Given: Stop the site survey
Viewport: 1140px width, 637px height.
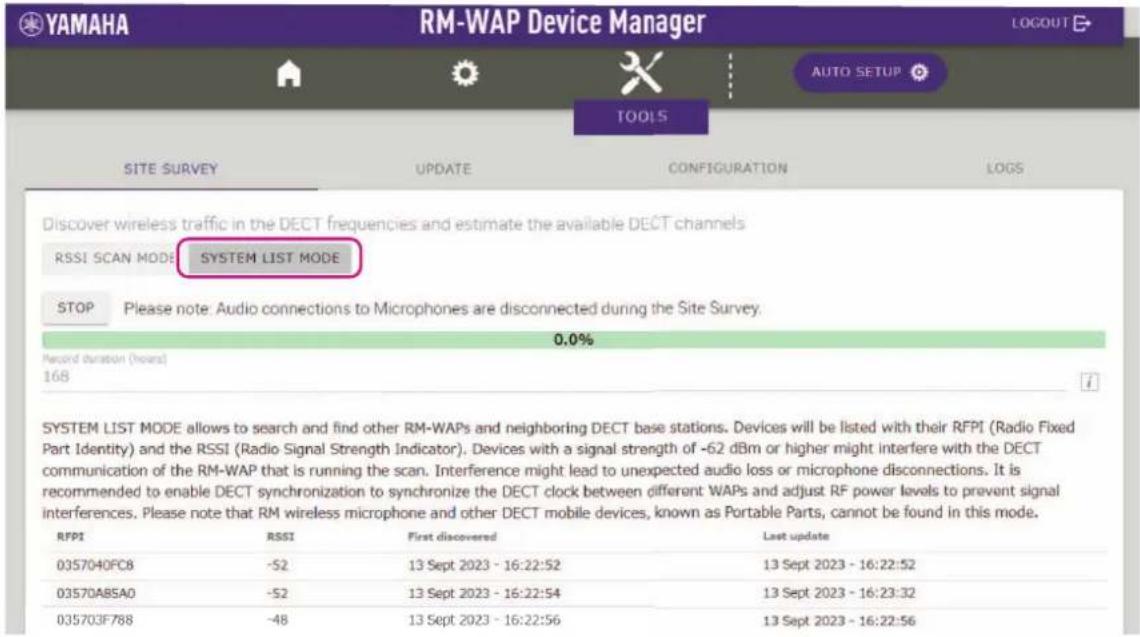Looking at the screenshot, I should (76, 308).
